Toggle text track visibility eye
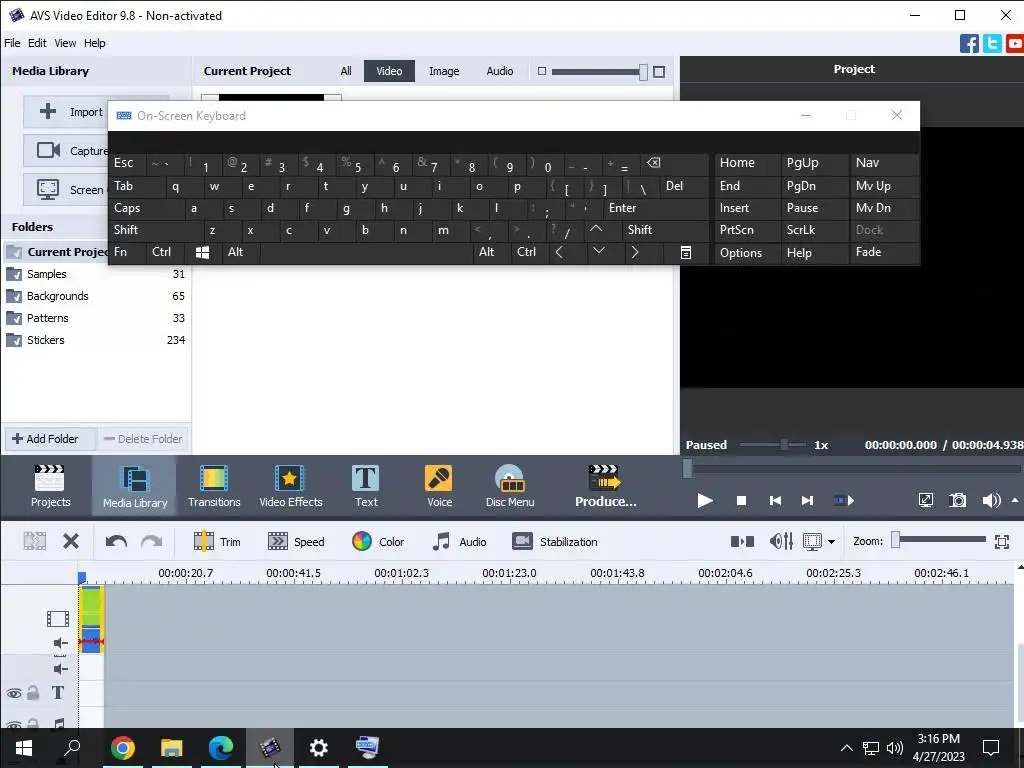 pos(14,693)
